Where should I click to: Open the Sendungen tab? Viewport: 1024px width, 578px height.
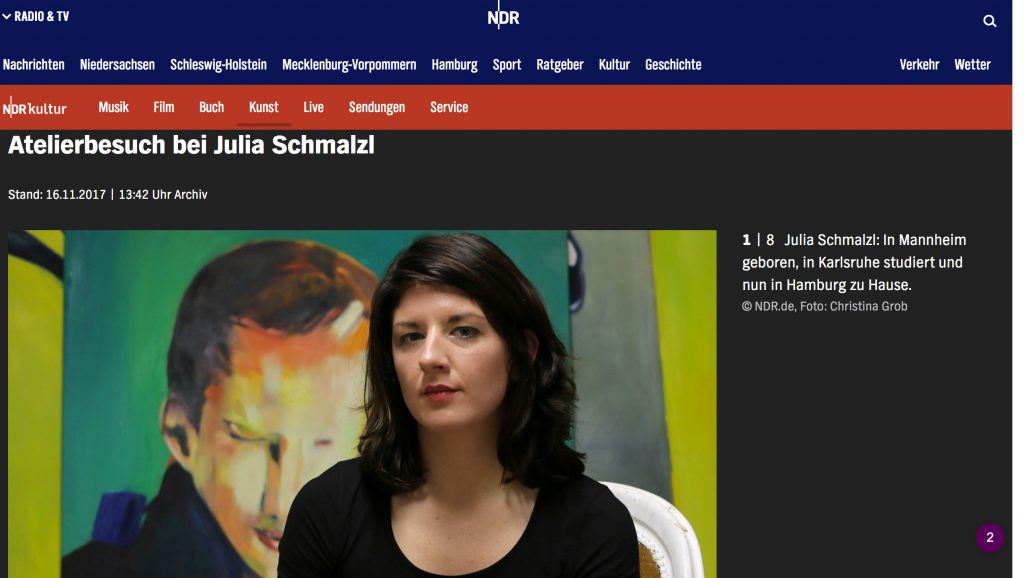tap(377, 107)
